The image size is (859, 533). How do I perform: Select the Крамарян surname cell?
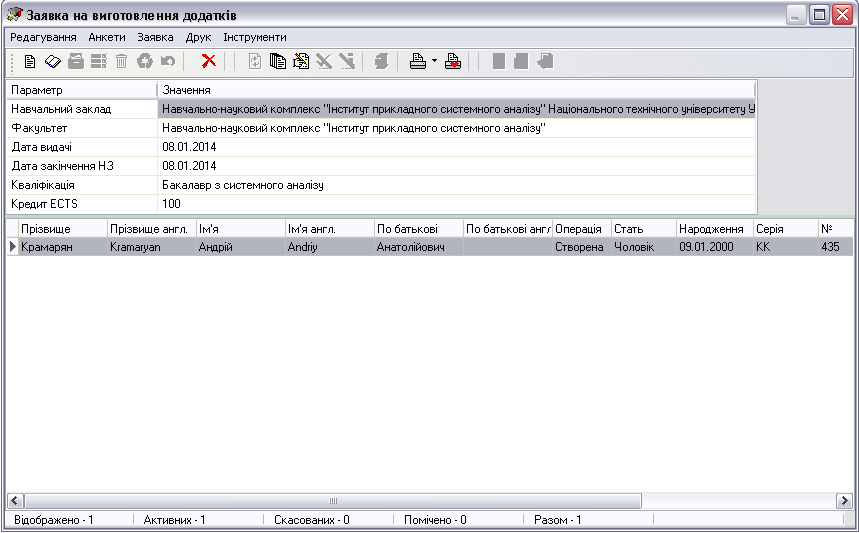pyautogui.click(x=62, y=247)
